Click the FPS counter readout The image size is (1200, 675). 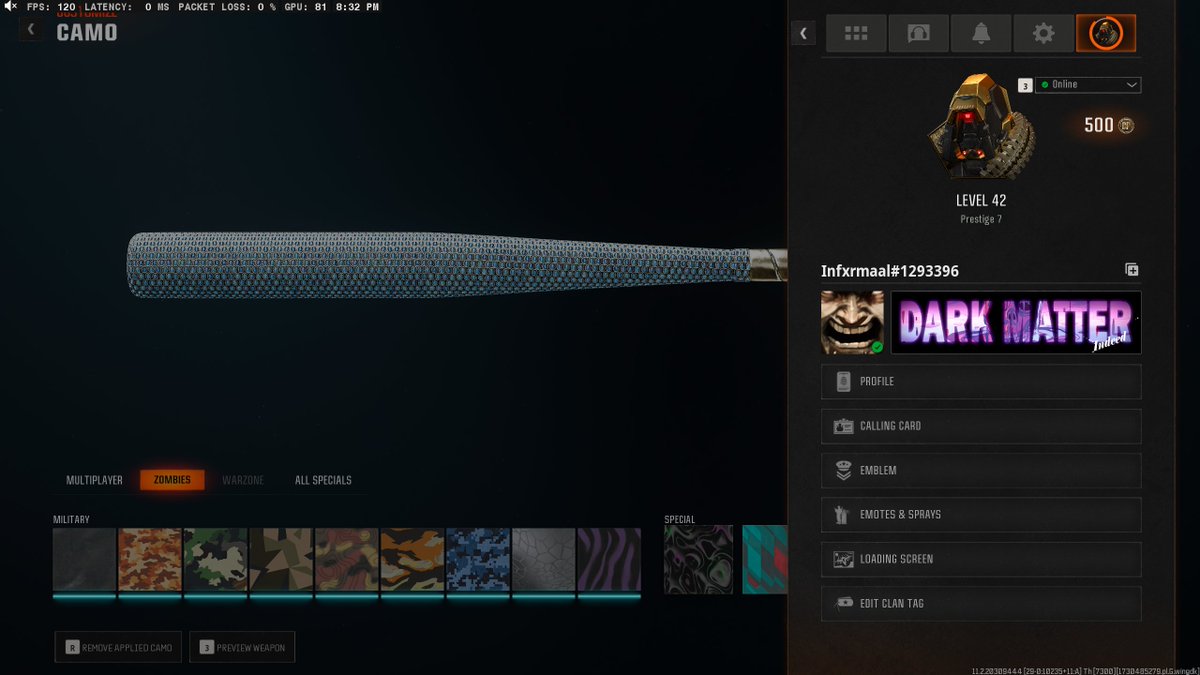click(x=51, y=7)
